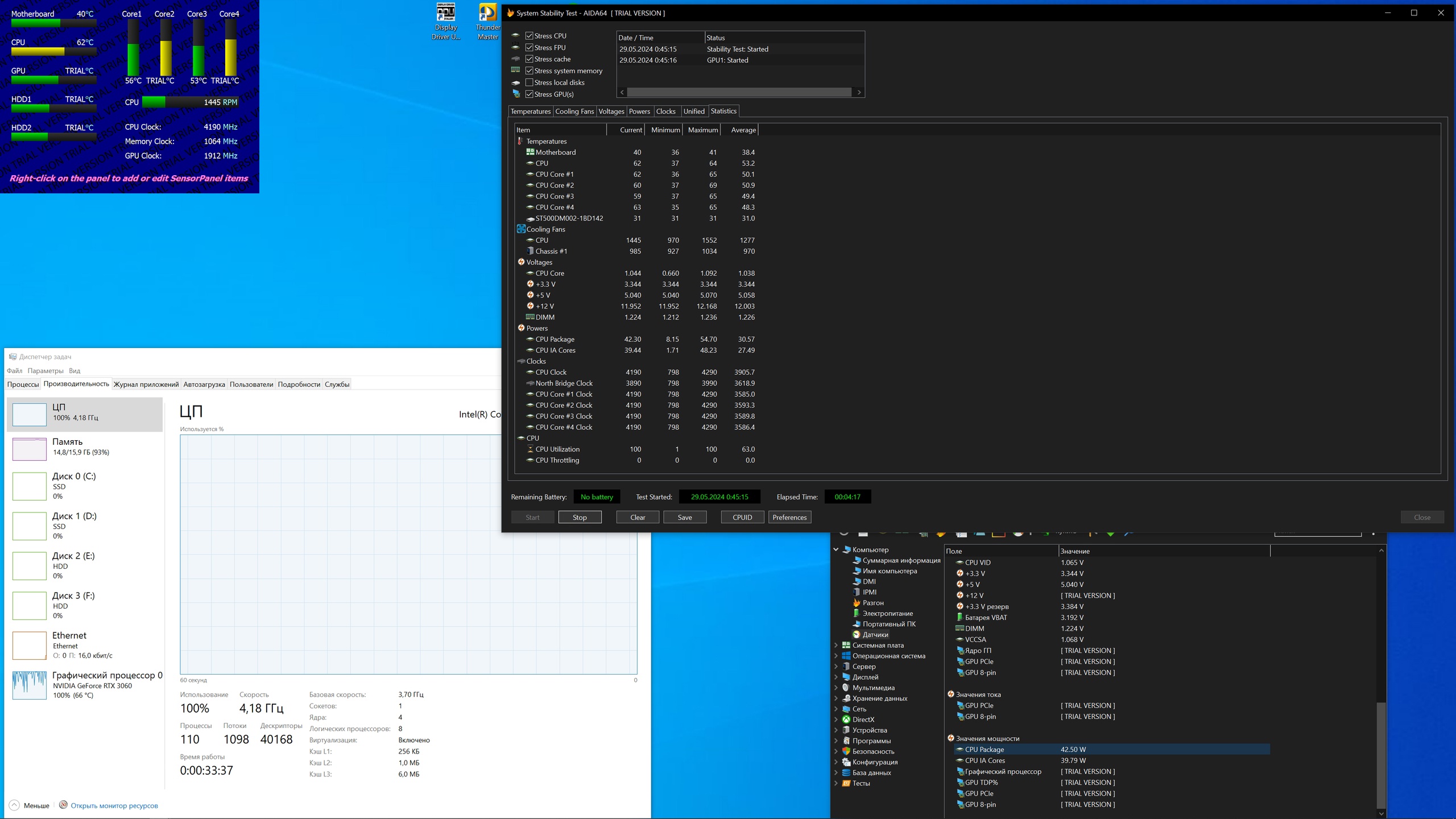Click the log list horizontal scrollbar
Screen dimensions: 1456x819
click(x=739, y=92)
